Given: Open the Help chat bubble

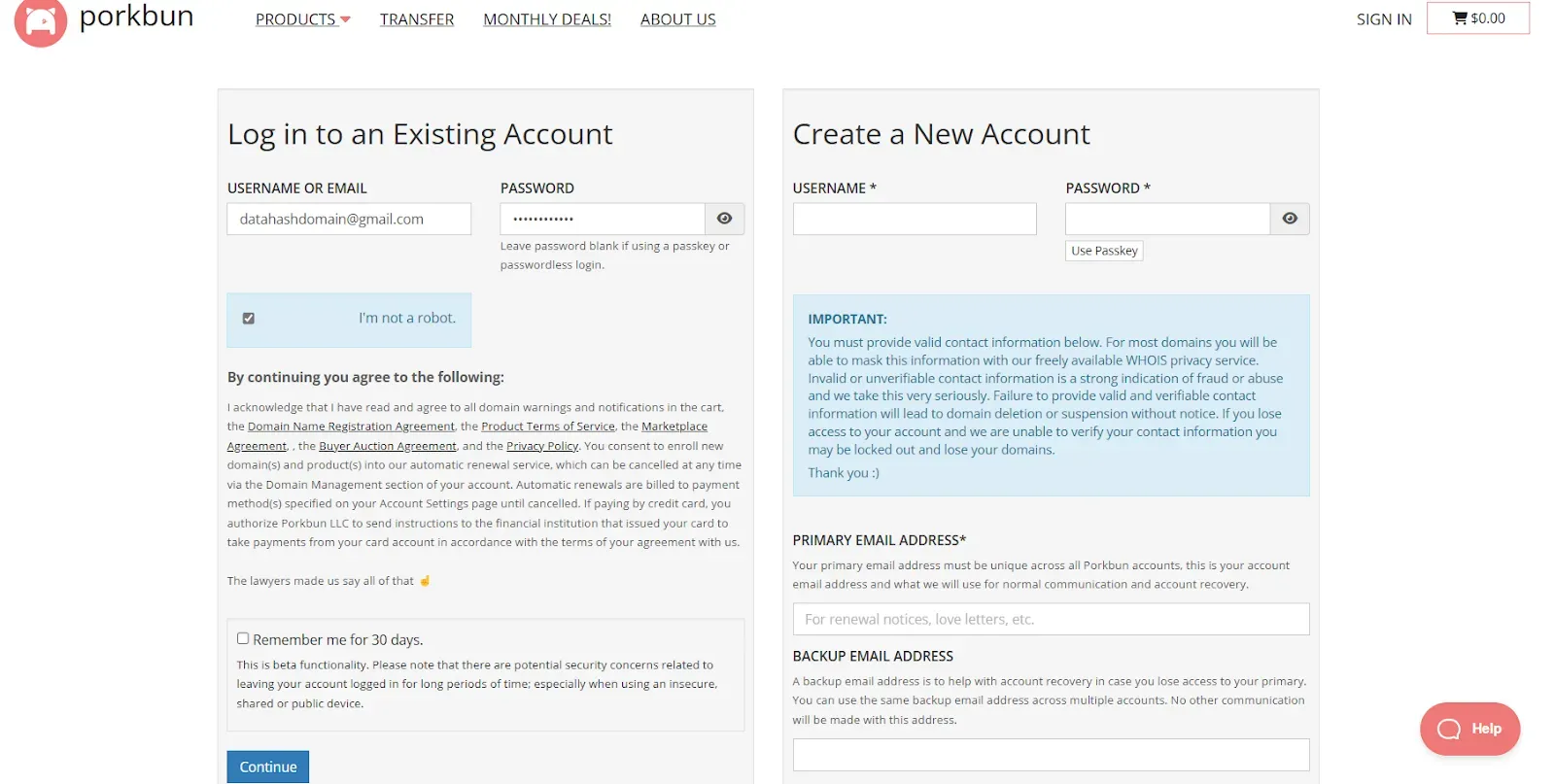Looking at the screenshot, I should click(x=1469, y=729).
